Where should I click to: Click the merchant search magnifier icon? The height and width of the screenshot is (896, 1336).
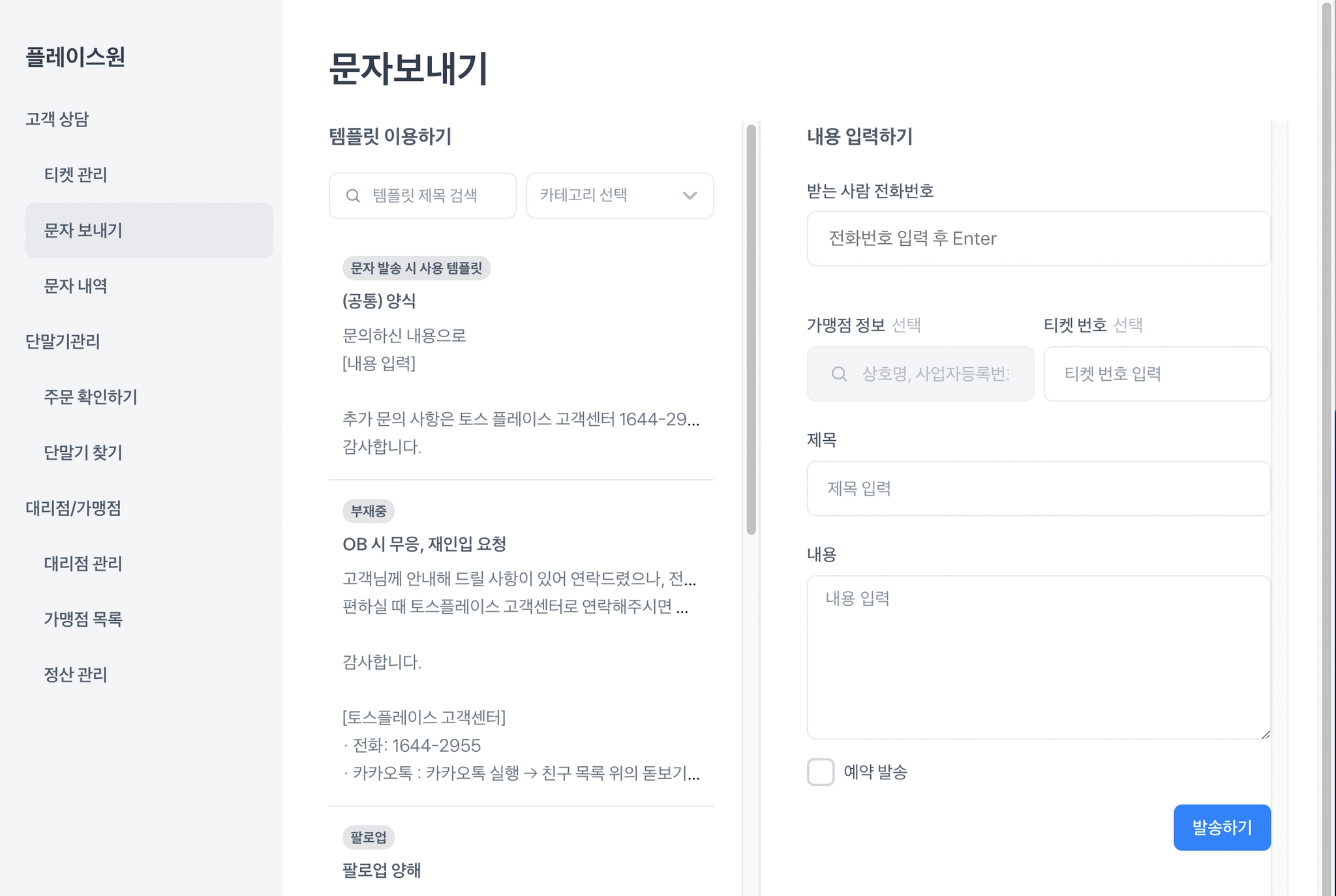(839, 374)
